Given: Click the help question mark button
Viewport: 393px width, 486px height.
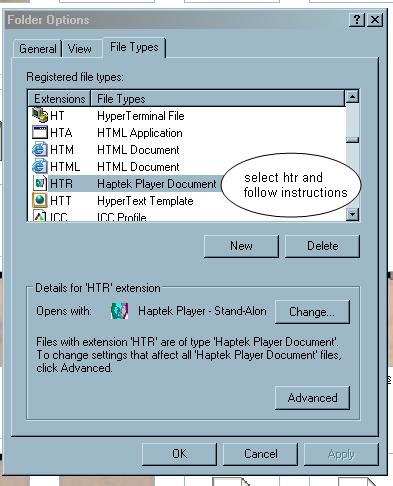Looking at the screenshot, I should 356,20.
